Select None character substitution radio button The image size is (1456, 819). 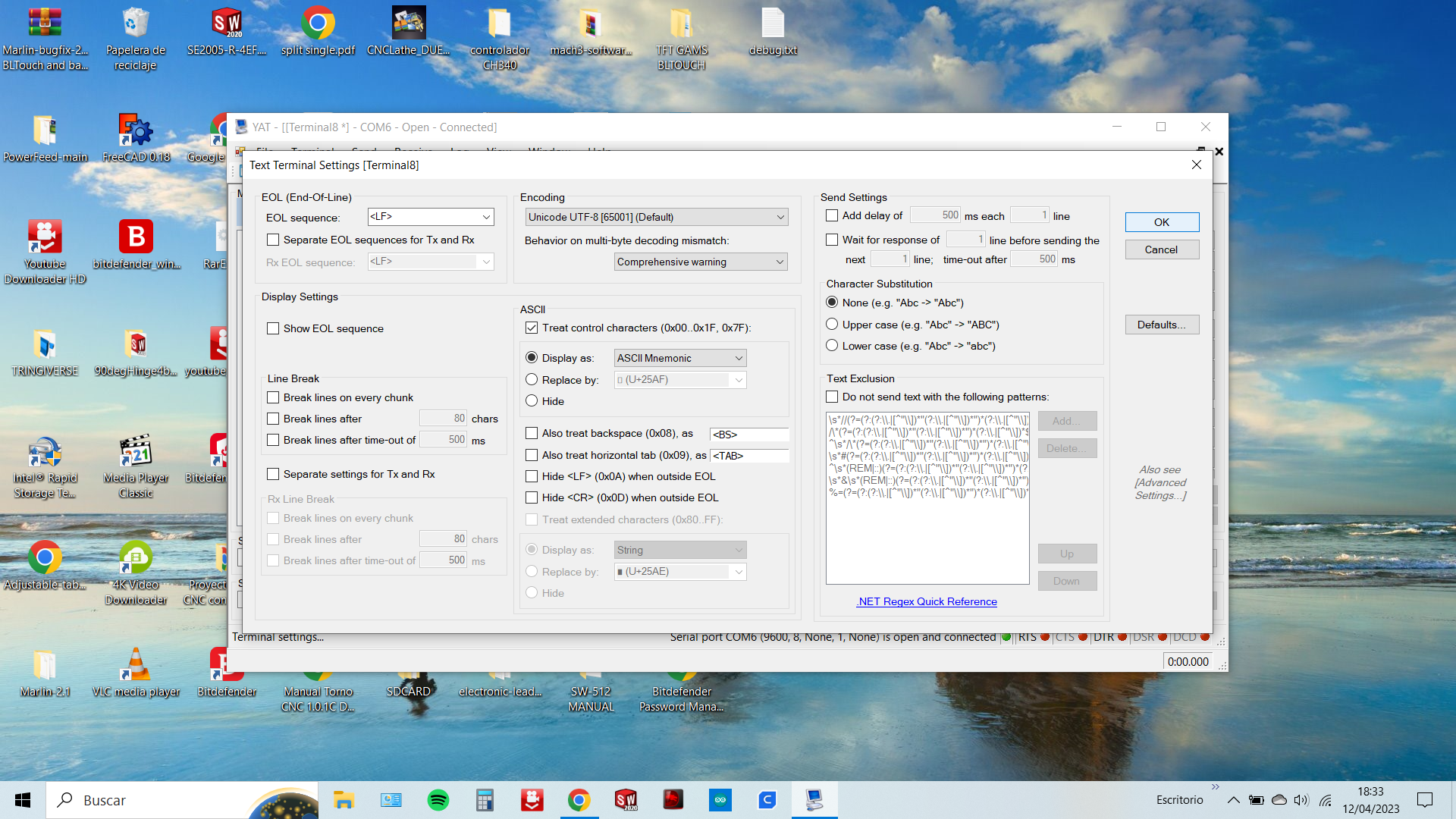tap(831, 302)
